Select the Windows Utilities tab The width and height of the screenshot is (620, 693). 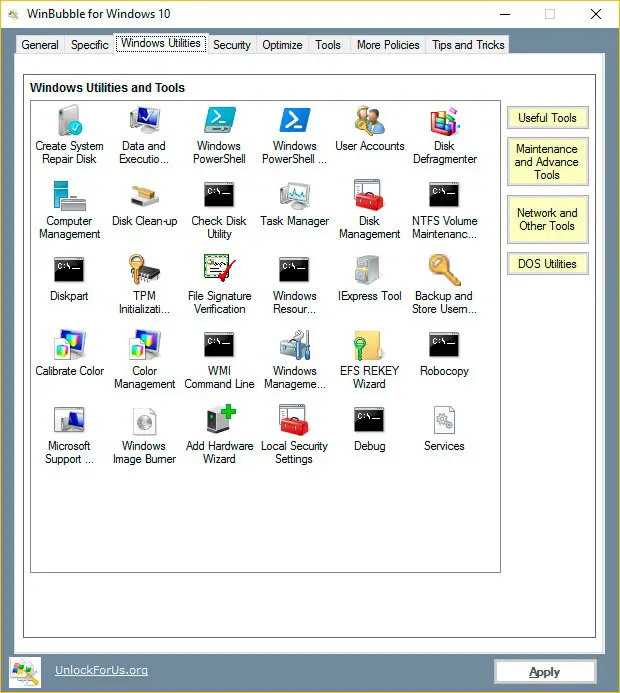[x=161, y=43]
